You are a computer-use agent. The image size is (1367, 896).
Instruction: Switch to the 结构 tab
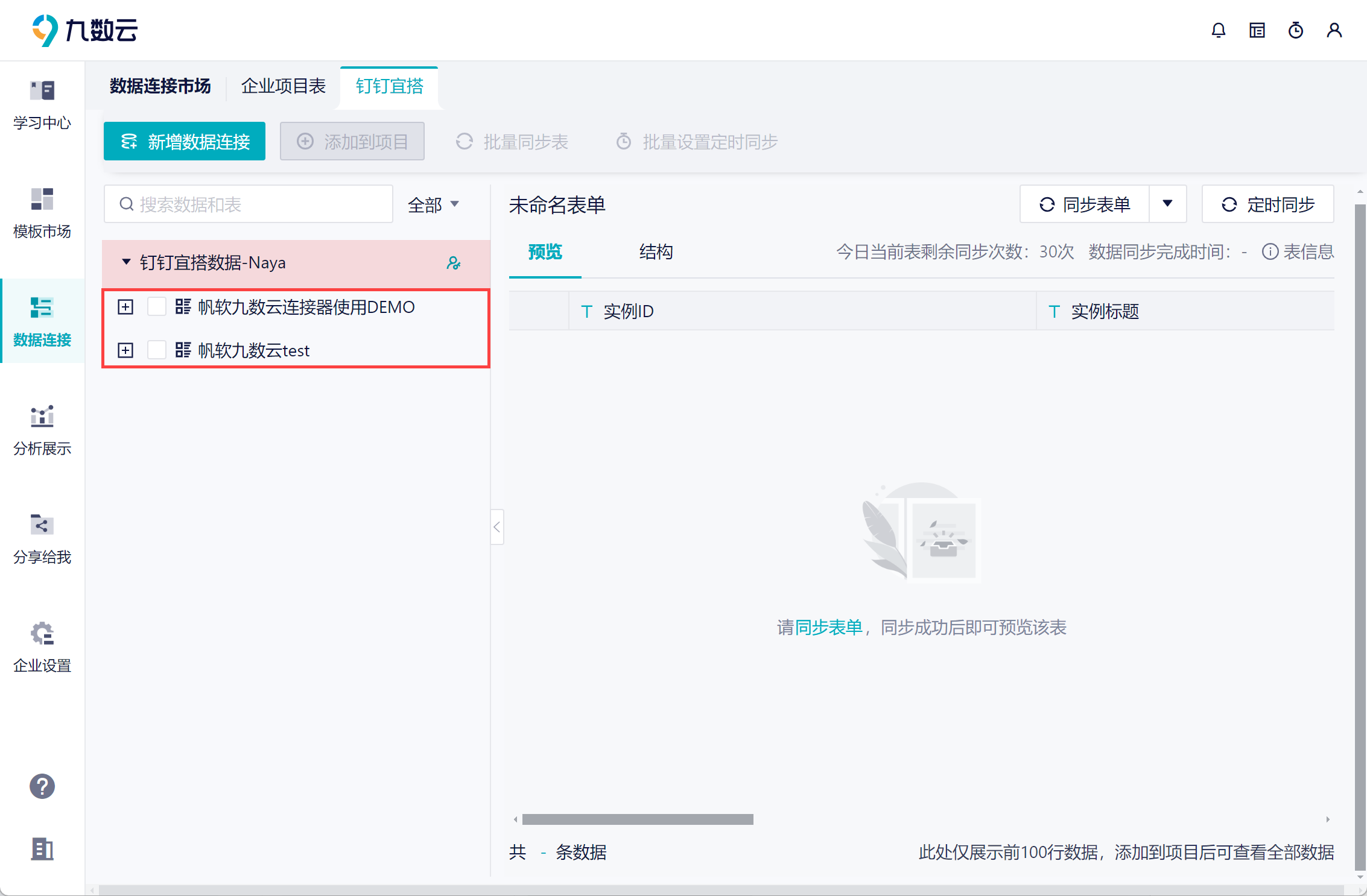pyautogui.click(x=656, y=252)
